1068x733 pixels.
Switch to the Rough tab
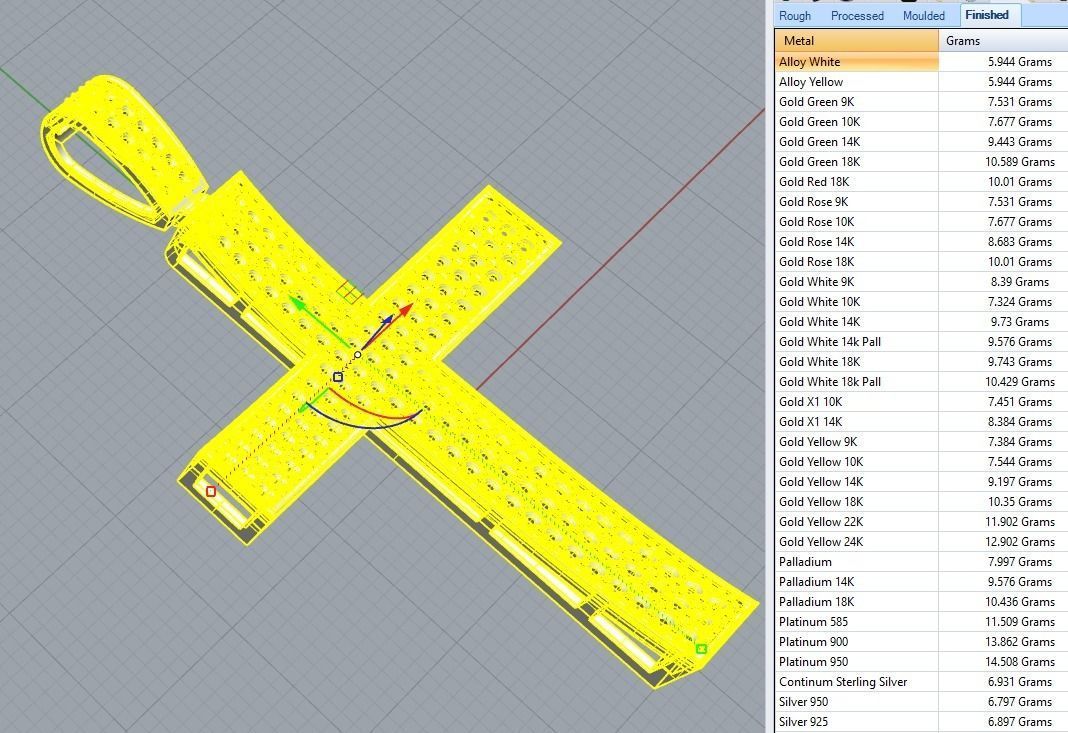point(795,16)
